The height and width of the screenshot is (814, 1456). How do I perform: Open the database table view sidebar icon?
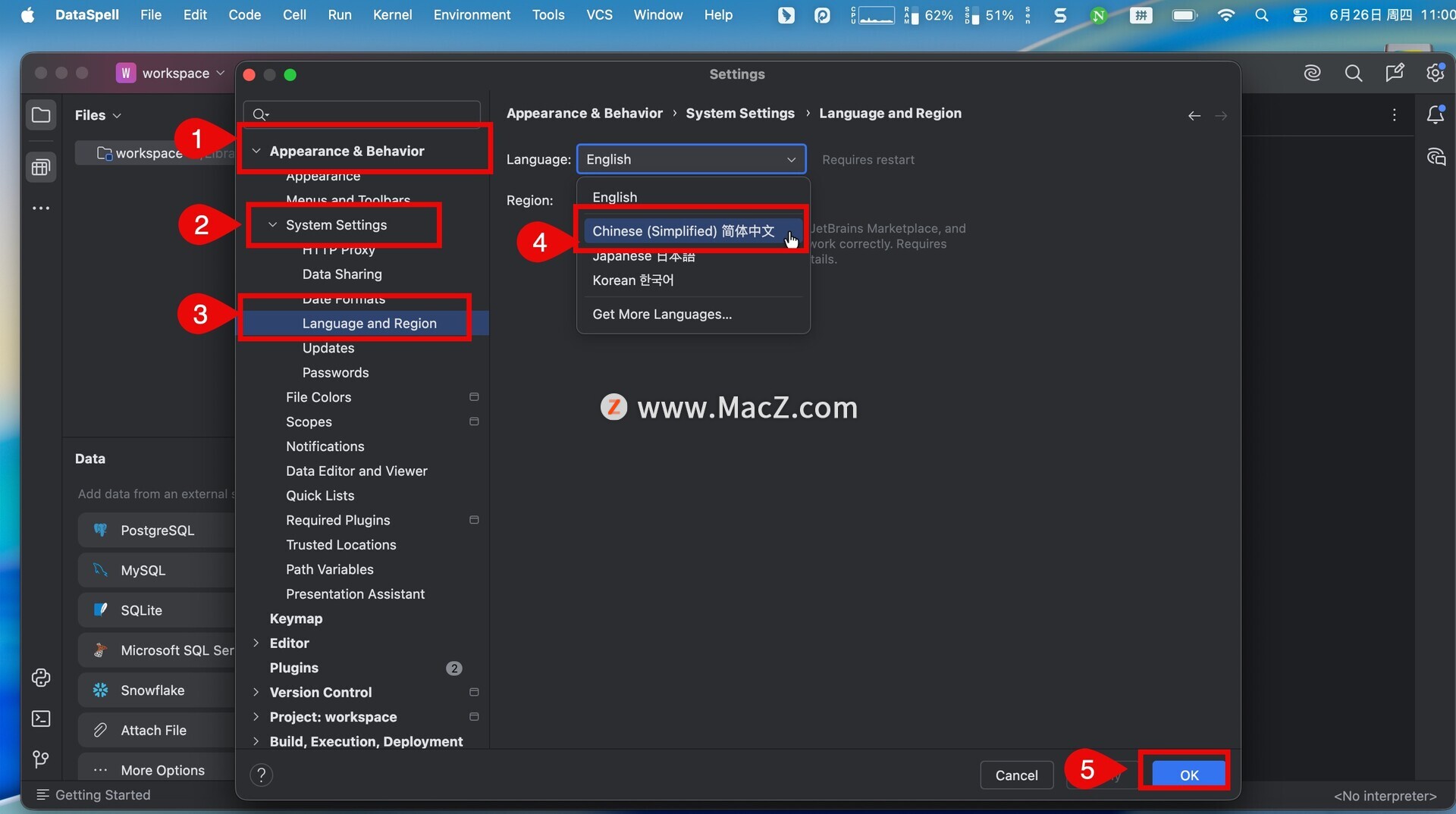point(41,167)
